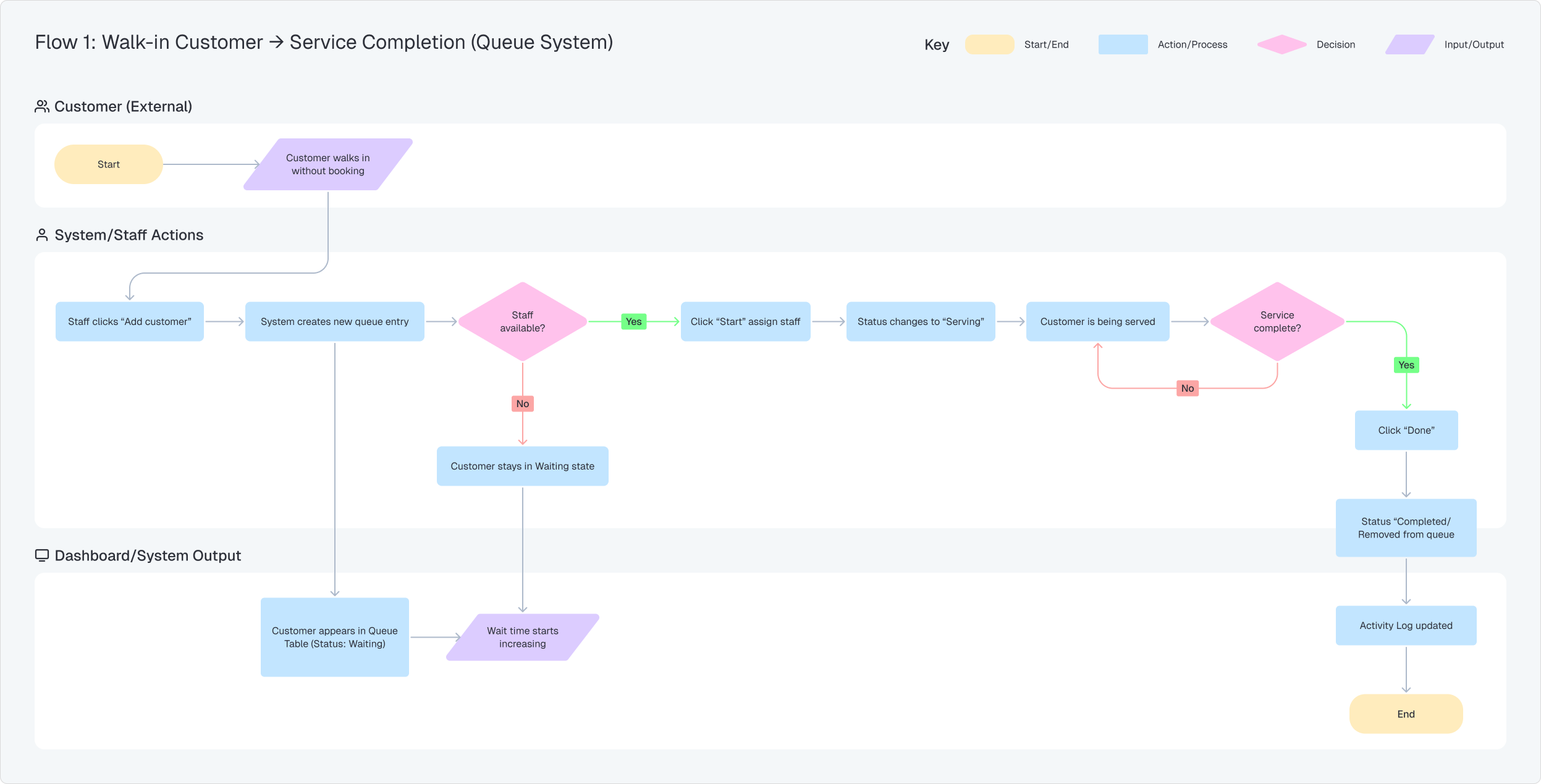Select 'System creates new queue entry' box

point(335,321)
